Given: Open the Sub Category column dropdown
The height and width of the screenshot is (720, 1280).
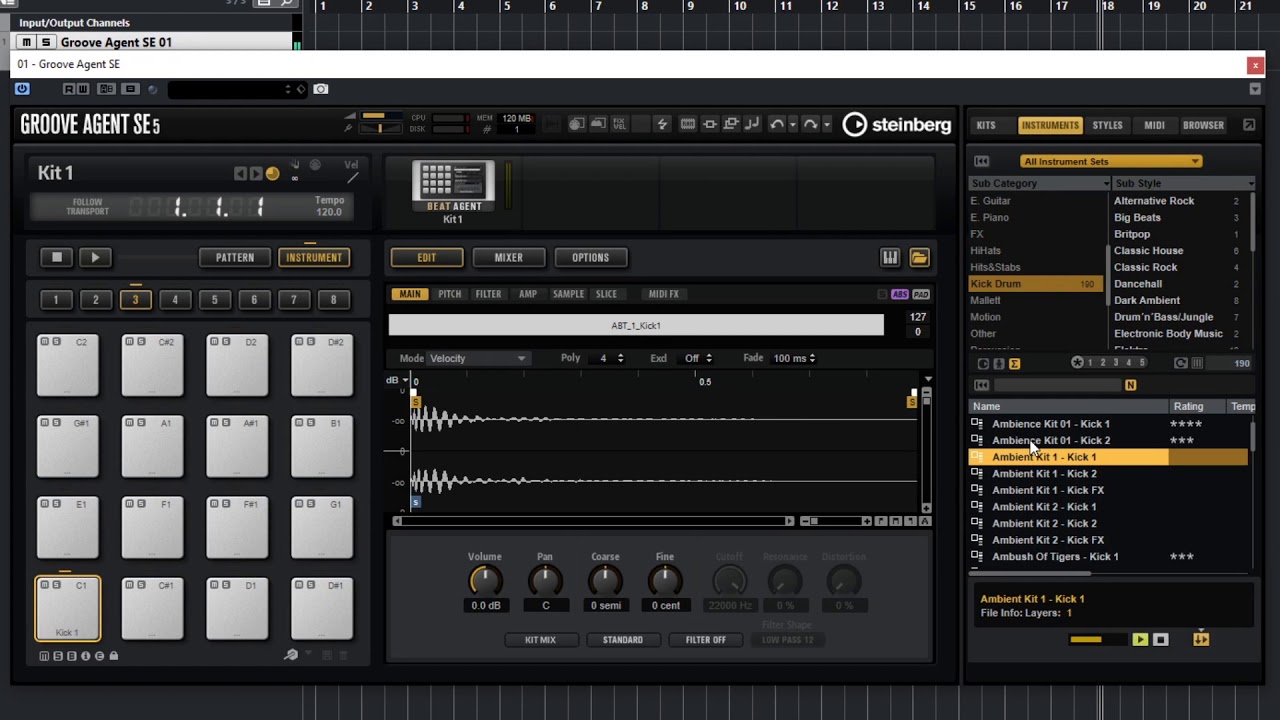Looking at the screenshot, I should [1106, 184].
